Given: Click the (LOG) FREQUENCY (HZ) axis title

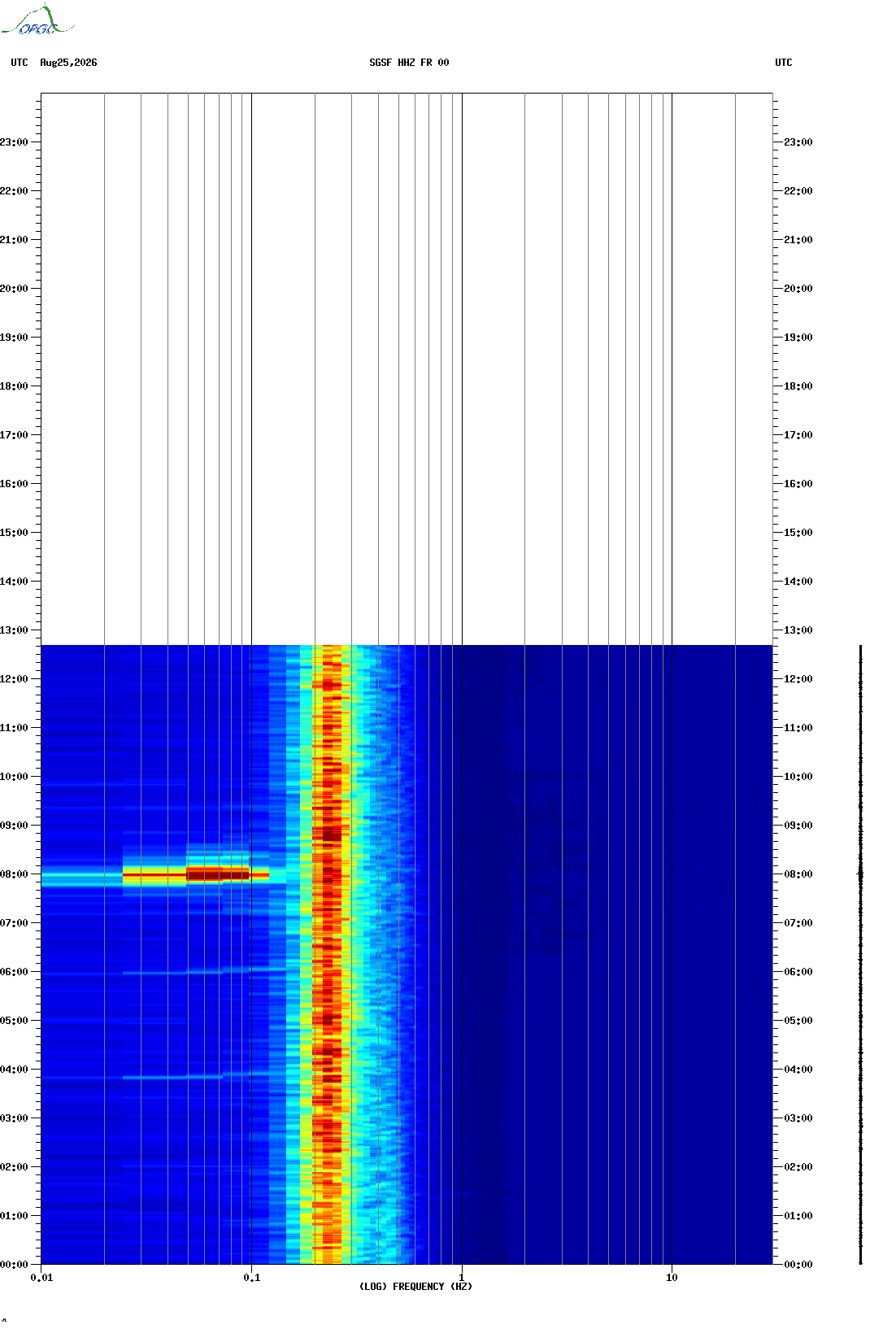Looking at the screenshot, I should [x=415, y=1287].
